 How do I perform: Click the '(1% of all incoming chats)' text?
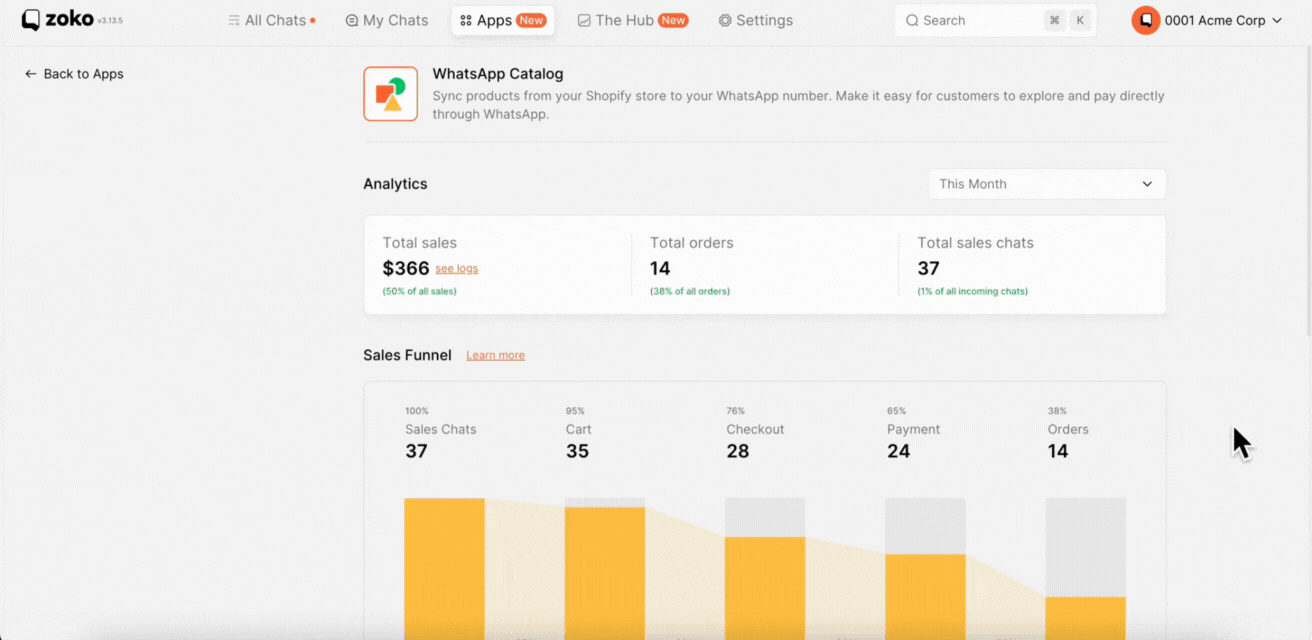coord(973,291)
